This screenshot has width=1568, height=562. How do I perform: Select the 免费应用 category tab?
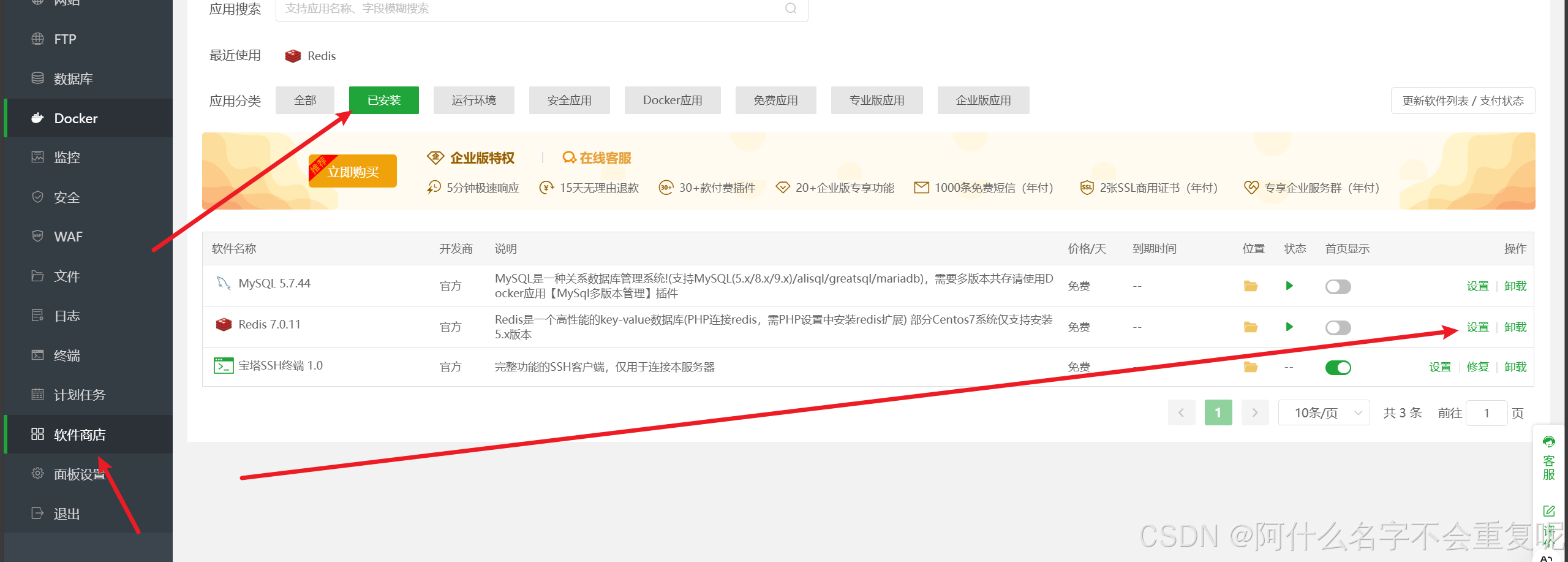(x=776, y=100)
